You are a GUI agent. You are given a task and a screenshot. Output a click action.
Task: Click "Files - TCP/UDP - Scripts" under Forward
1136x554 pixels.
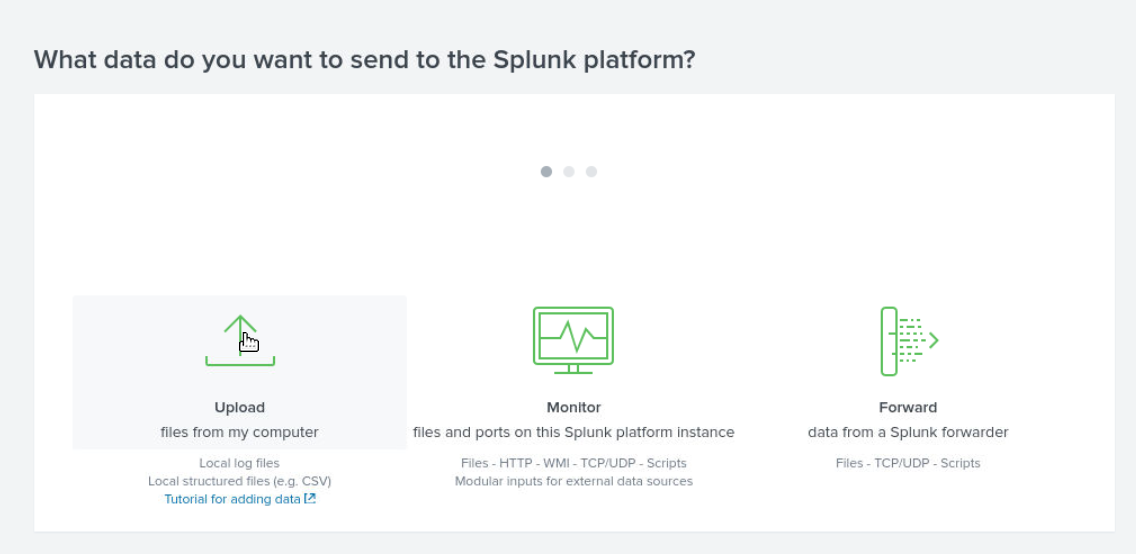click(908, 463)
